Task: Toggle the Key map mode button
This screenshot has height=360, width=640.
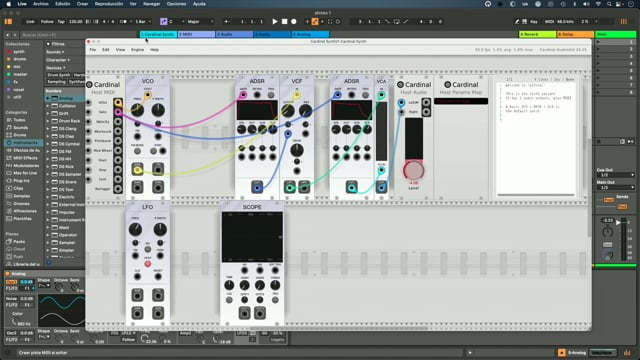Action: pos(533,21)
